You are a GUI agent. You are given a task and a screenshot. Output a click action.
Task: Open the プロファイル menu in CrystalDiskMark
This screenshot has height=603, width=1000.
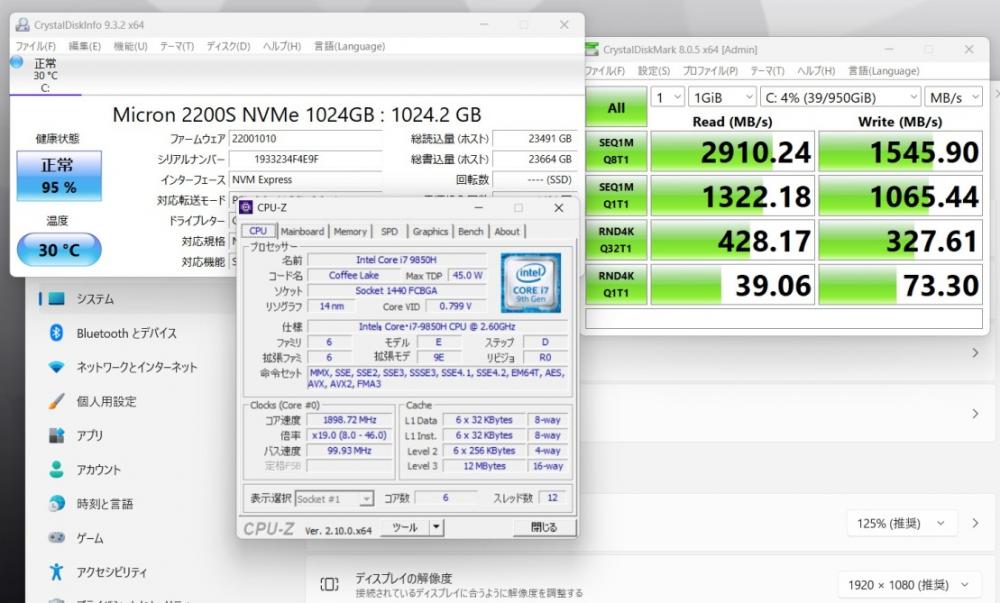click(x=710, y=71)
